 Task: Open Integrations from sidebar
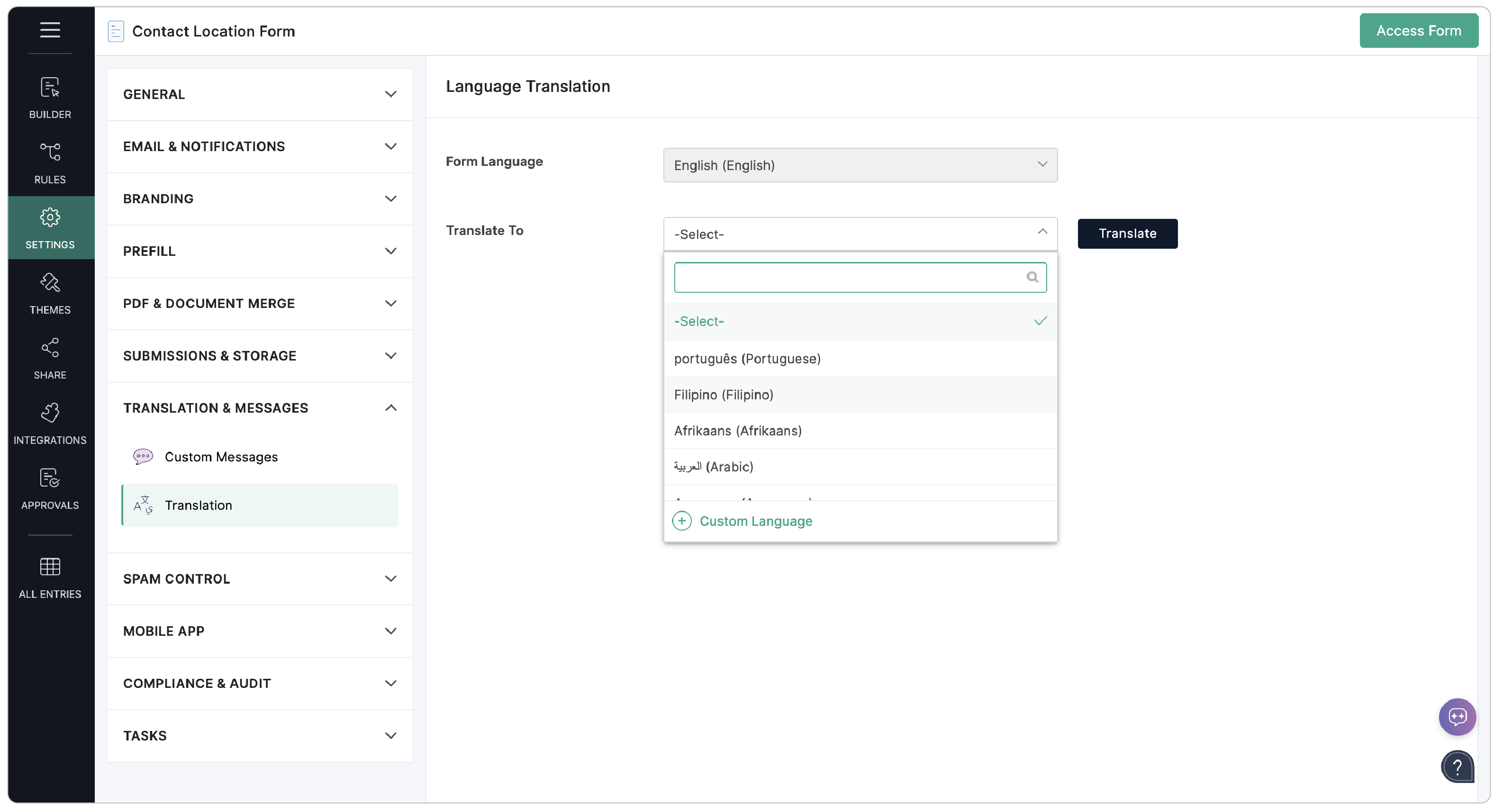pos(50,424)
